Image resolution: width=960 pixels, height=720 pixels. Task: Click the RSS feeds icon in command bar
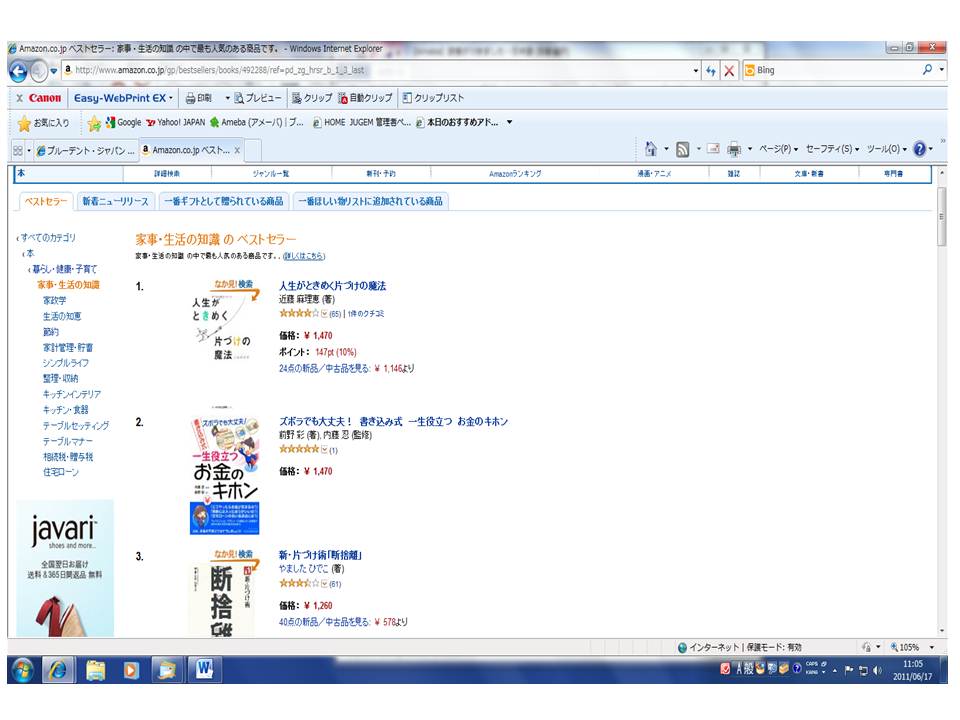click(682, 149)
